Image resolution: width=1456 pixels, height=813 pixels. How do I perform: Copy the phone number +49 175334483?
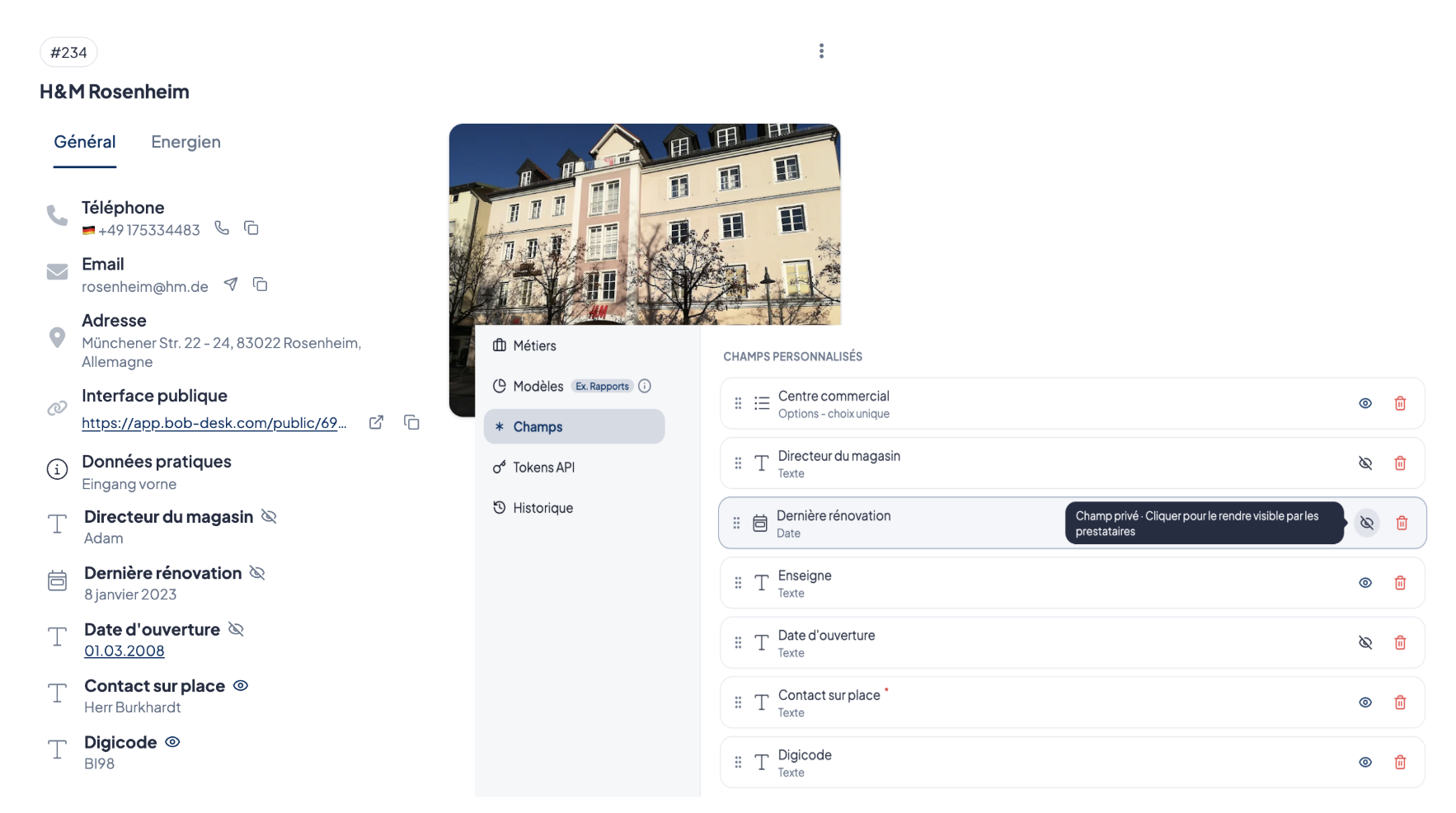[251, 228]
